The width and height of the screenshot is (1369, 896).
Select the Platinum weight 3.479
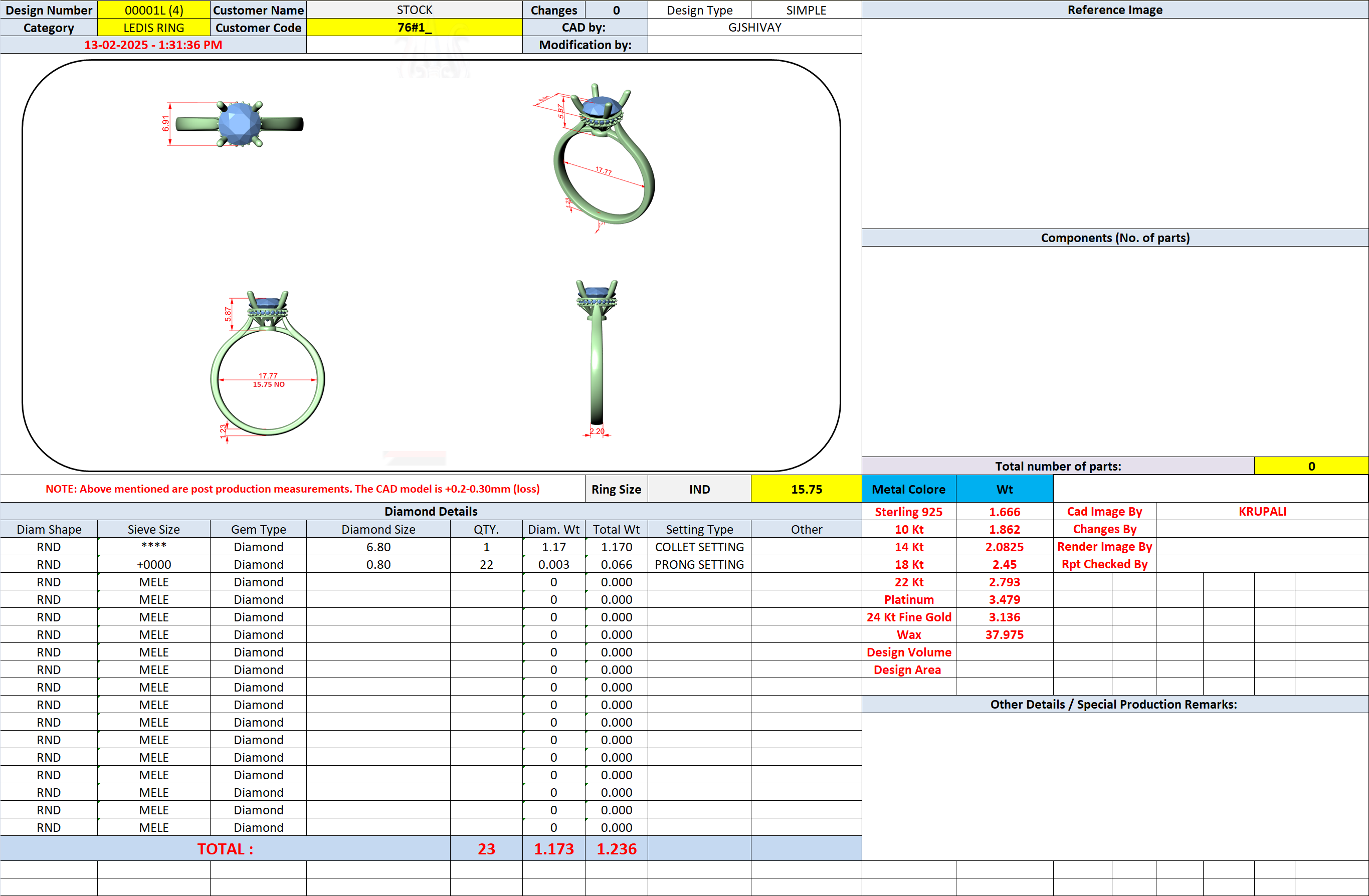(1004, 599)
